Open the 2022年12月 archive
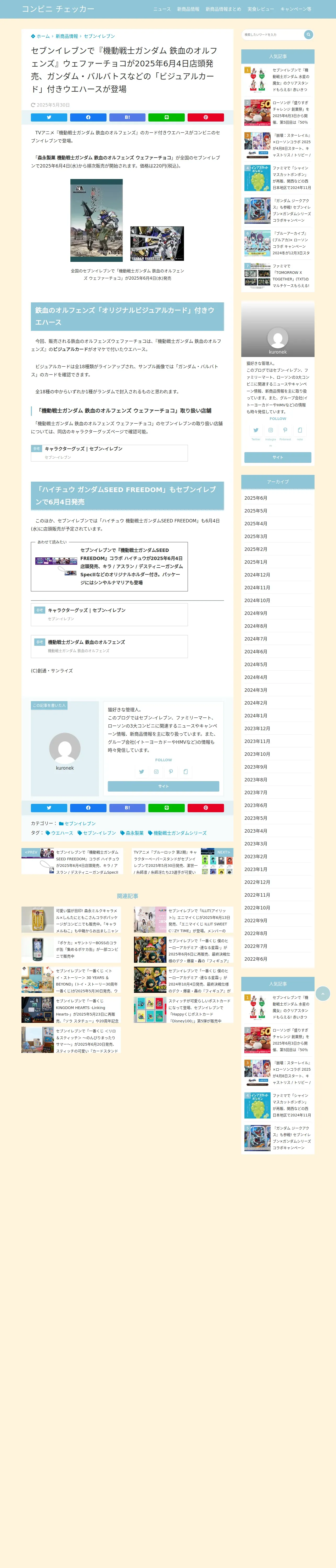Viewport: 336px width, 1568px height. (x=257, y=882)
